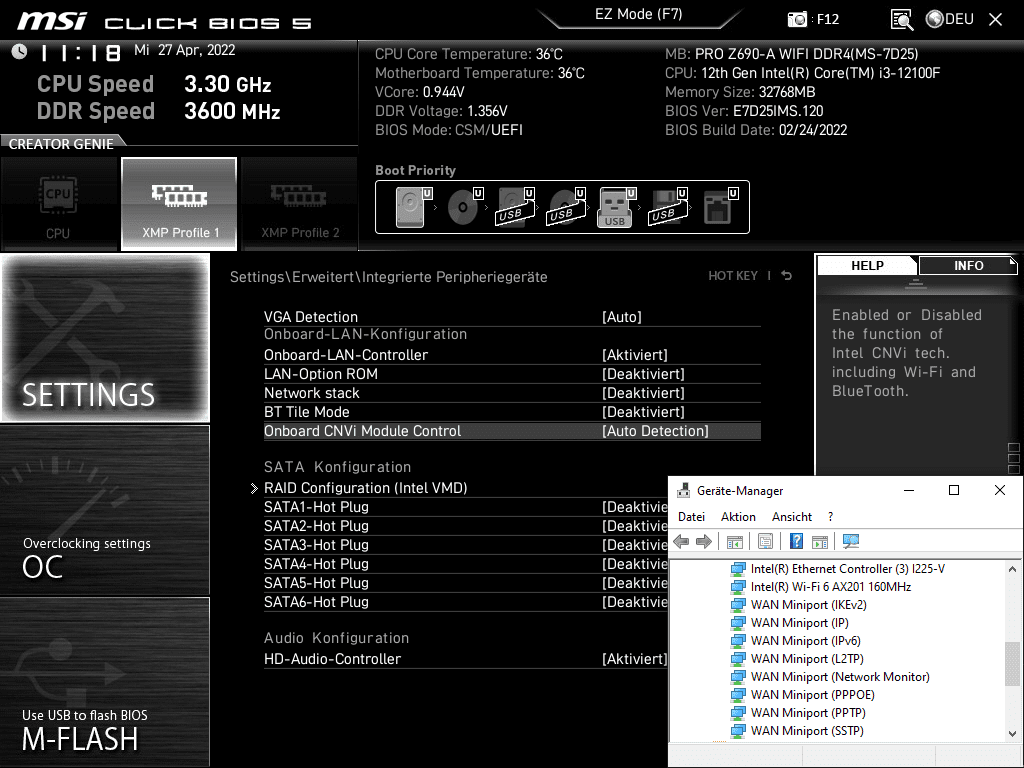1024x768 pixels.
Task: Toggle XMP Profile 1
Action: point(179,204)
